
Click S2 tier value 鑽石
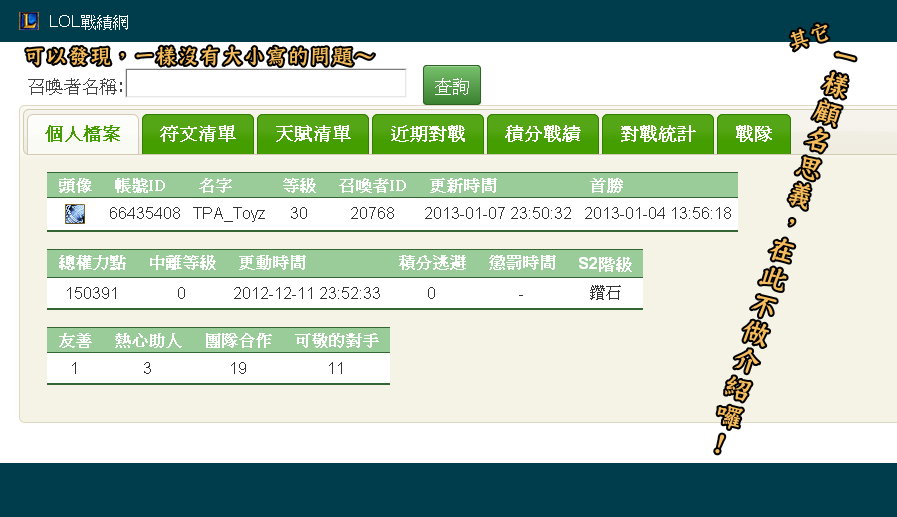pyautogui.click(x=605, y=293)
